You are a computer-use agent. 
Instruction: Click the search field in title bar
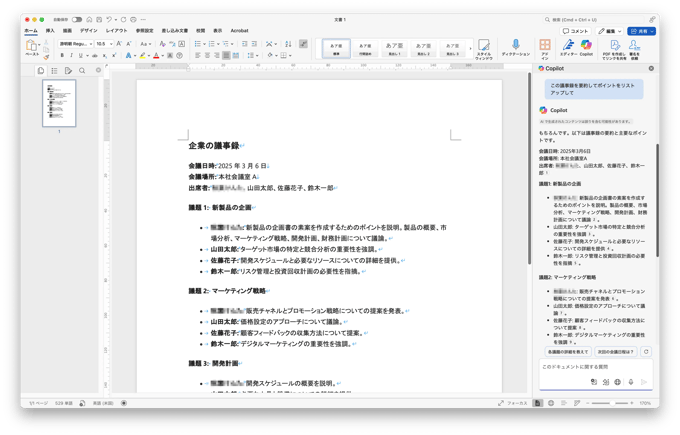point(594,20)
